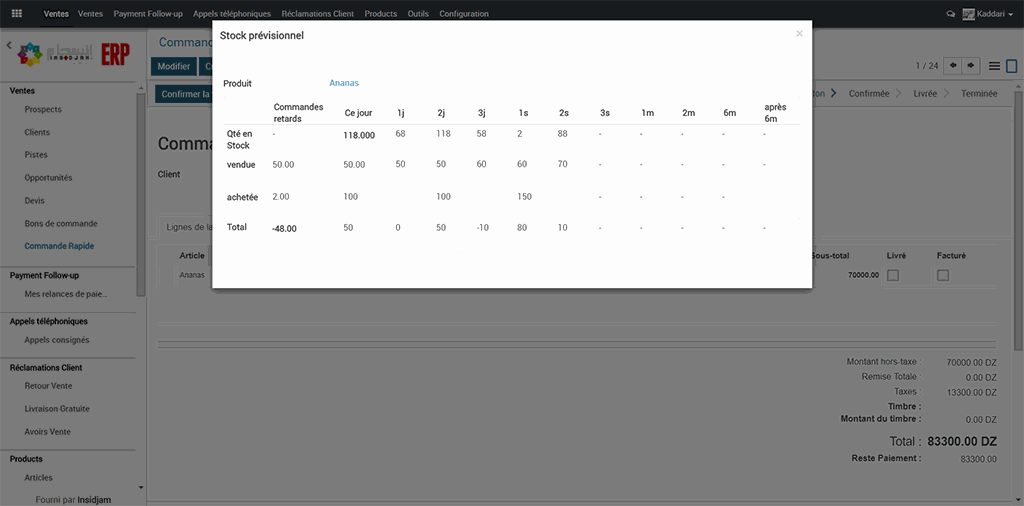The width and height of the screenshot is (1024, 506).
Task: Open Prospects in the sidebar
Action: [x=43, y=109]
